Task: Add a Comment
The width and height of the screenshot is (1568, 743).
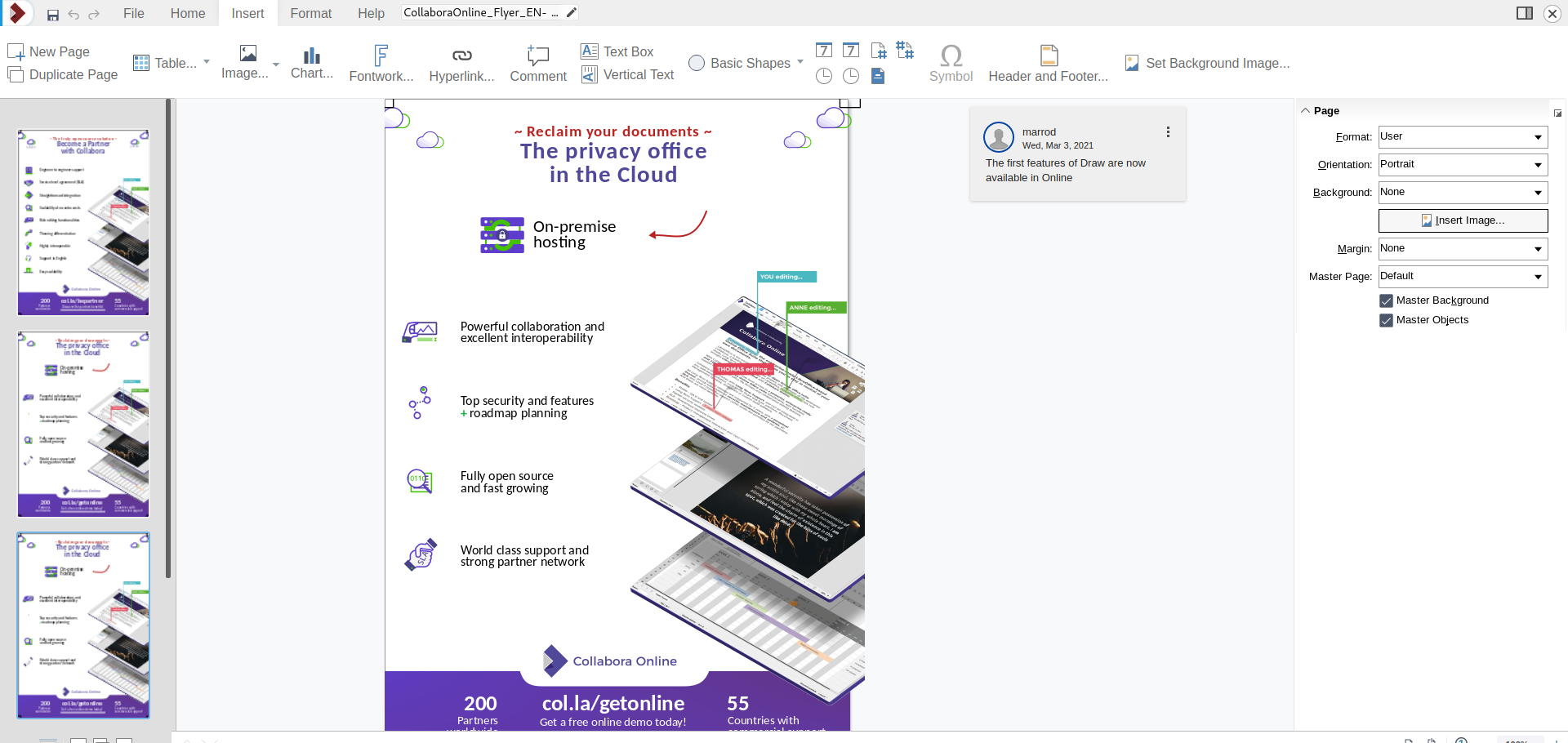Action: pyautogui.click(x=538, y=64)
